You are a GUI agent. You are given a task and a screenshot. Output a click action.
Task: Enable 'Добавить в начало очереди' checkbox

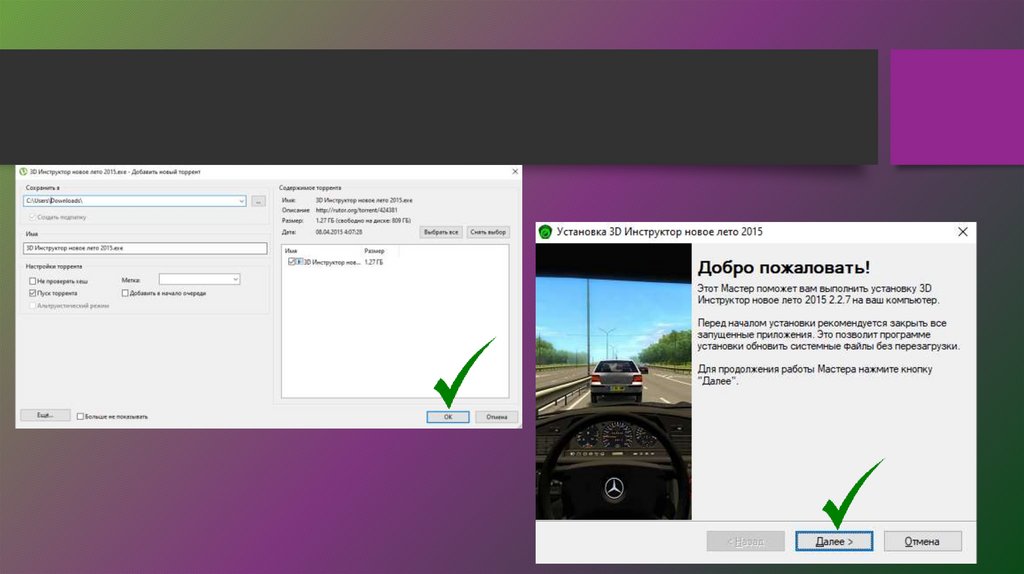pyautogui.click(x=125, y=293)
